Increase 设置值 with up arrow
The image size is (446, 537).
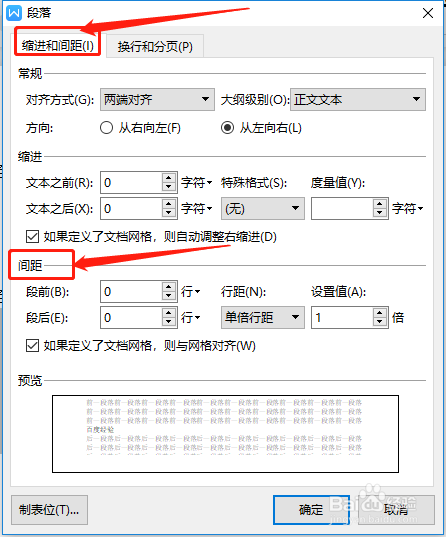coord(380,313)
